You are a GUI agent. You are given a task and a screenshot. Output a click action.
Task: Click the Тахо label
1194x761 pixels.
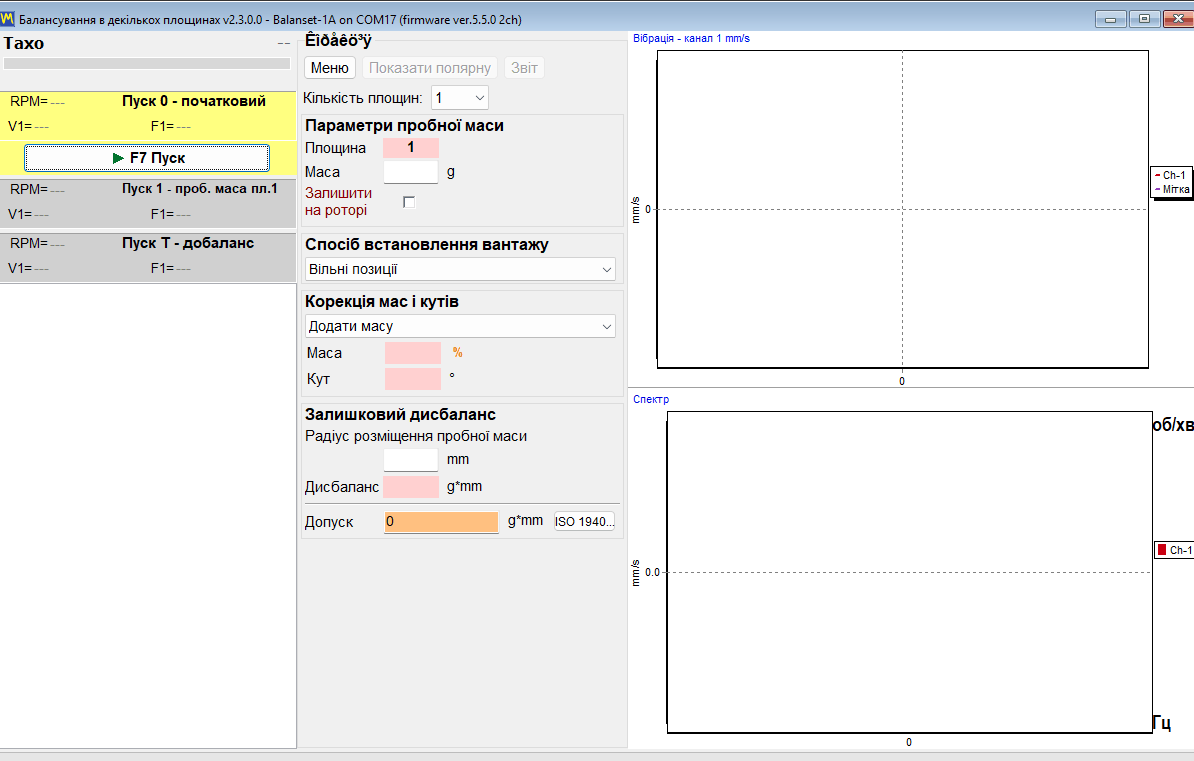point(24,43)
